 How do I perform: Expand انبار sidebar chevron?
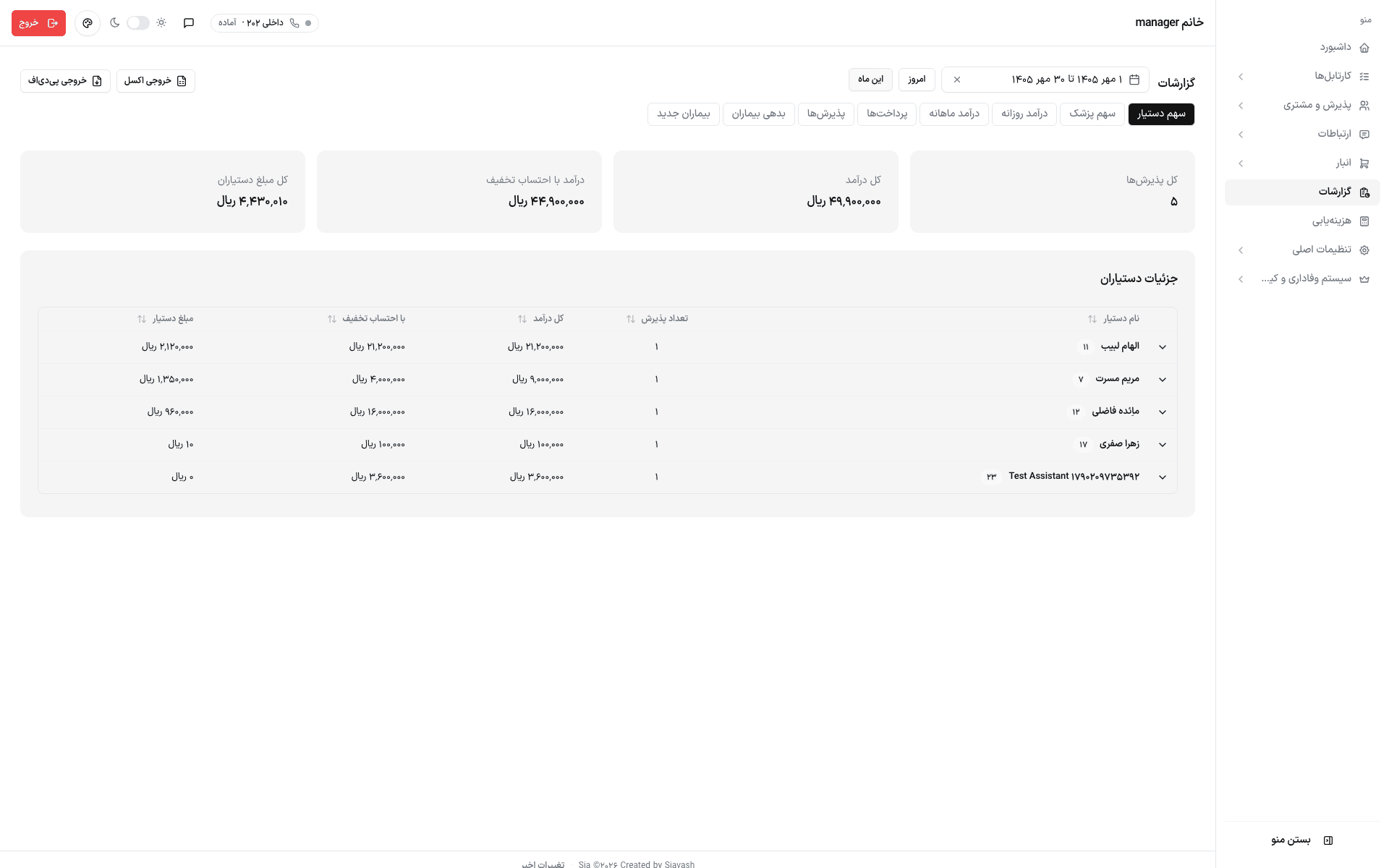tap(1241, 163)
